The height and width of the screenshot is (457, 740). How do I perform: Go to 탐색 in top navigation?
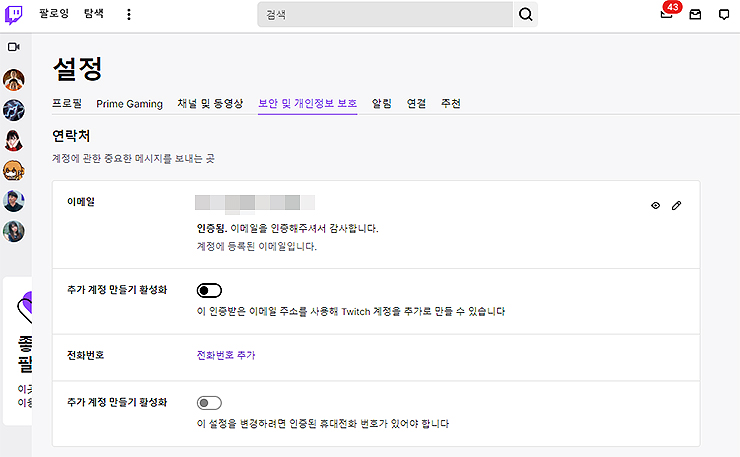pos(93,13)
